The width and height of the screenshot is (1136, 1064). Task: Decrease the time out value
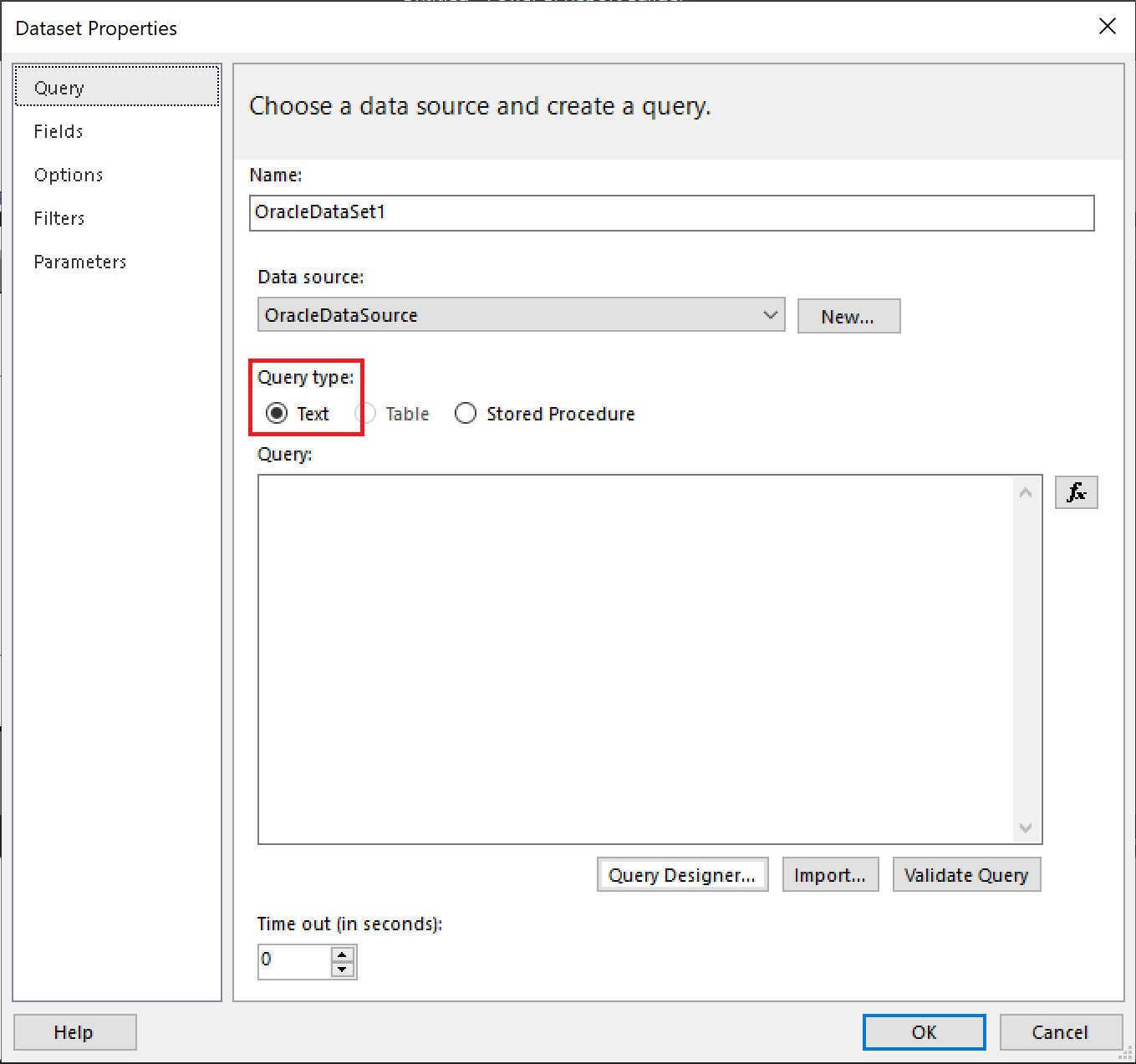343,970
